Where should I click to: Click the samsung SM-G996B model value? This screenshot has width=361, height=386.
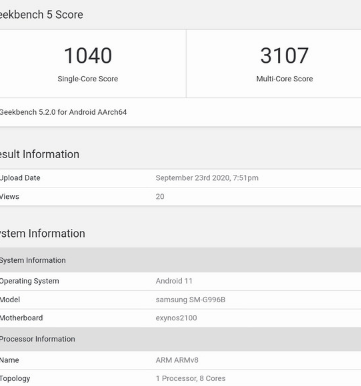(x=190, y=300)
